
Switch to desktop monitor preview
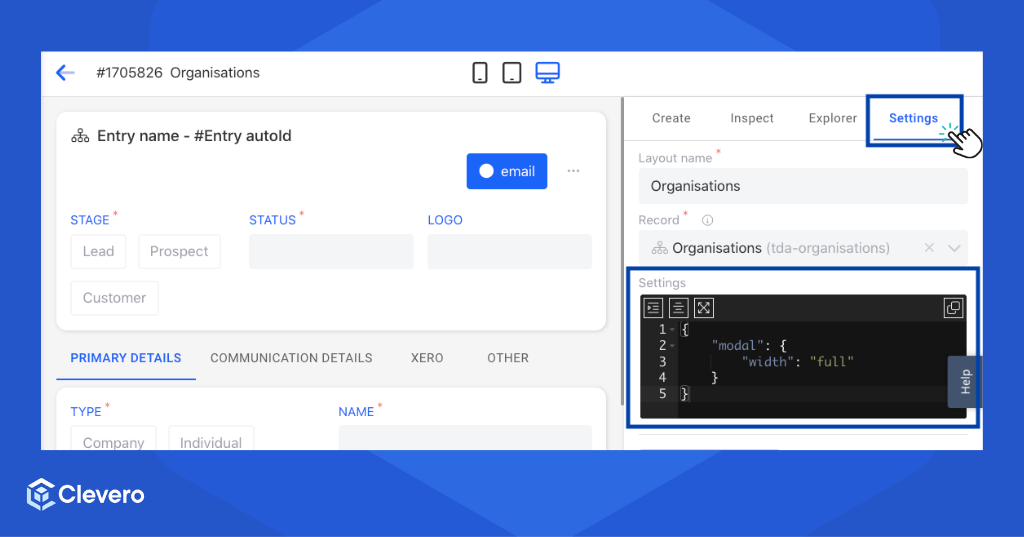point(547,73)
